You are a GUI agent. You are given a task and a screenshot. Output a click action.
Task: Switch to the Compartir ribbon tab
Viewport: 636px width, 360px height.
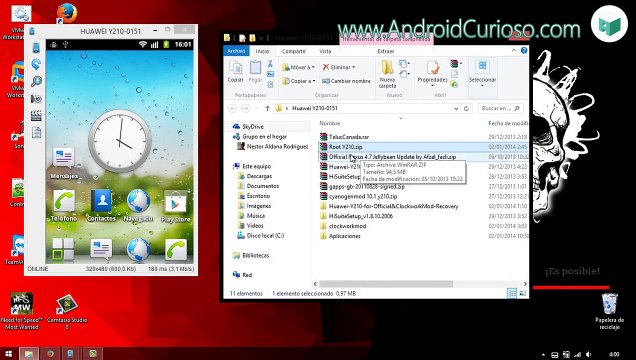click(x=294, y=51)
